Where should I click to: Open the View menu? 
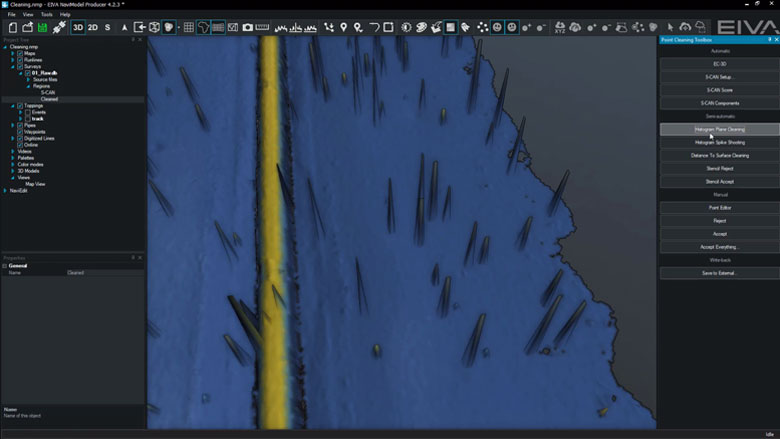[28, 15]
